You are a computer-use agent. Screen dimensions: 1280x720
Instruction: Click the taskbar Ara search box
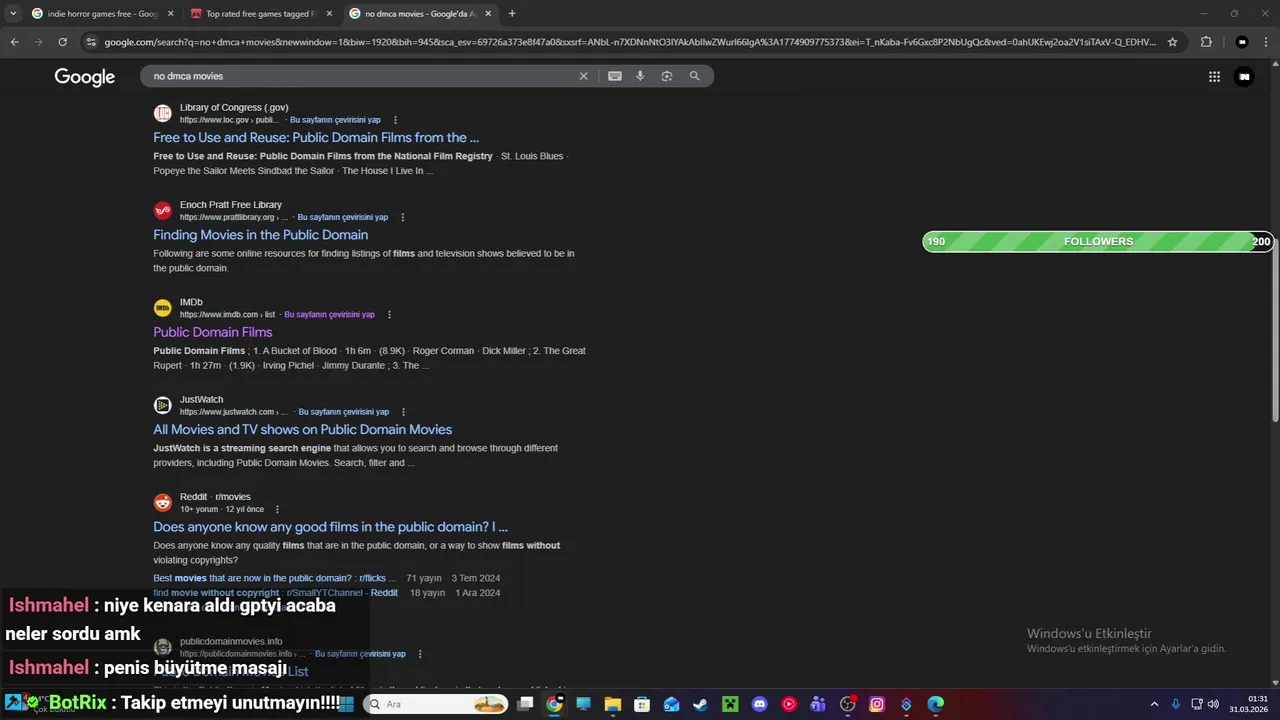pyautogui.click(x=436, y=704)
